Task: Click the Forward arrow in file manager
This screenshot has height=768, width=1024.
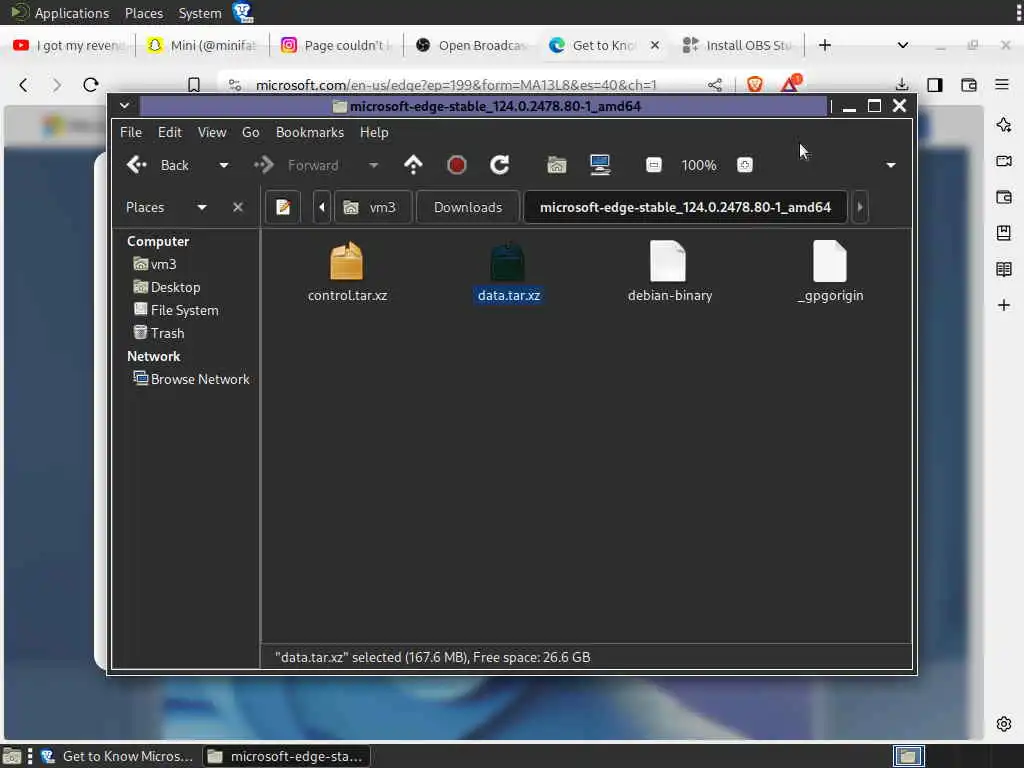Action: [x=264, y=165]
